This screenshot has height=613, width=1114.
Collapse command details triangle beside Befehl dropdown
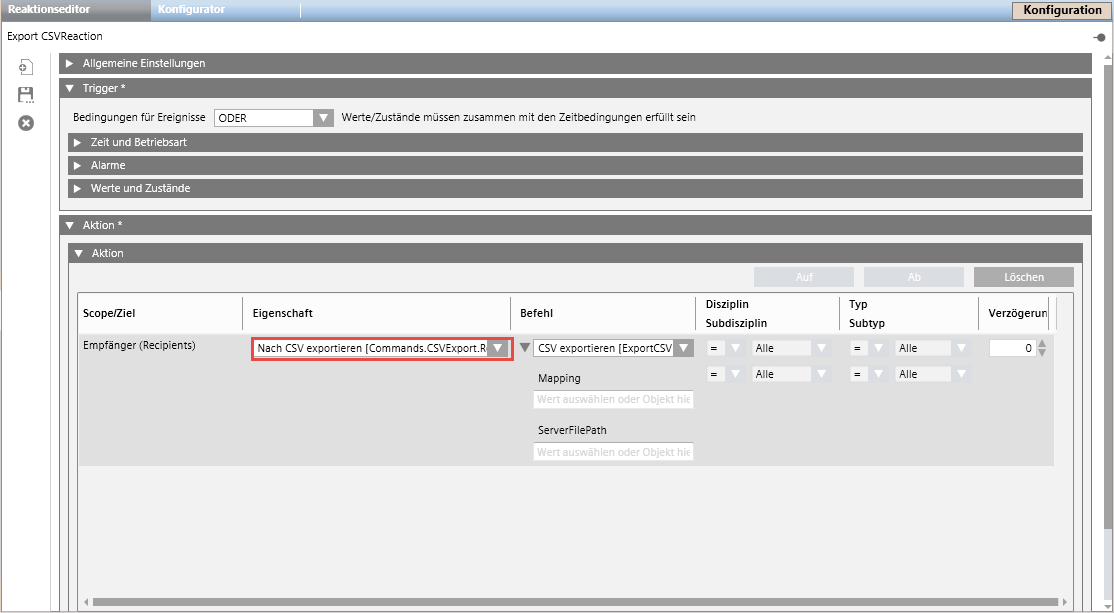(525, 348)
